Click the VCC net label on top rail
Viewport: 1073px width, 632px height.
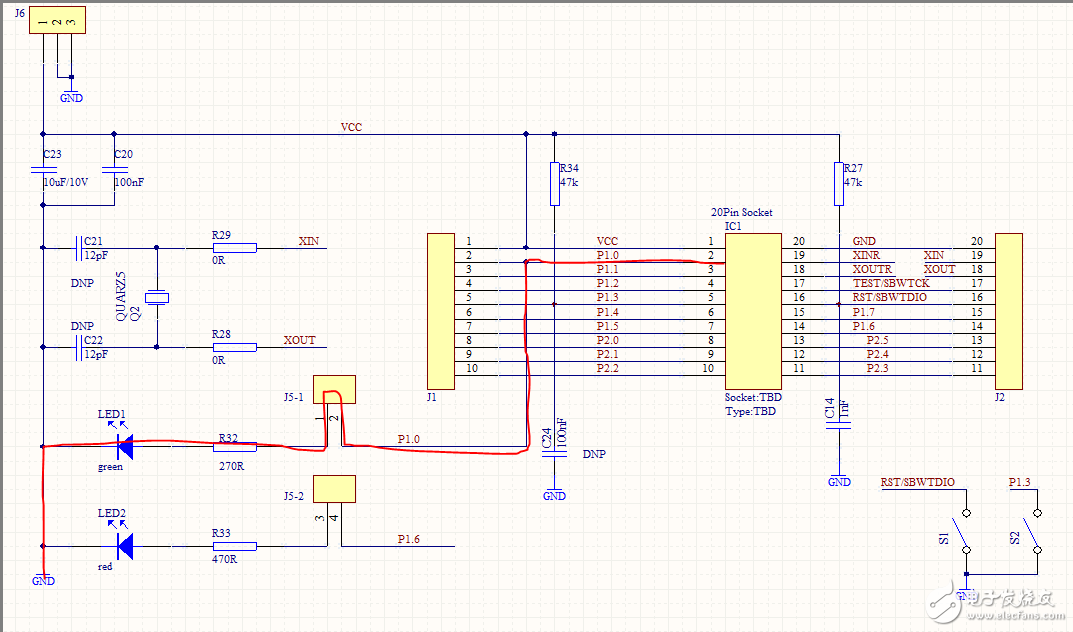point(351,127)
